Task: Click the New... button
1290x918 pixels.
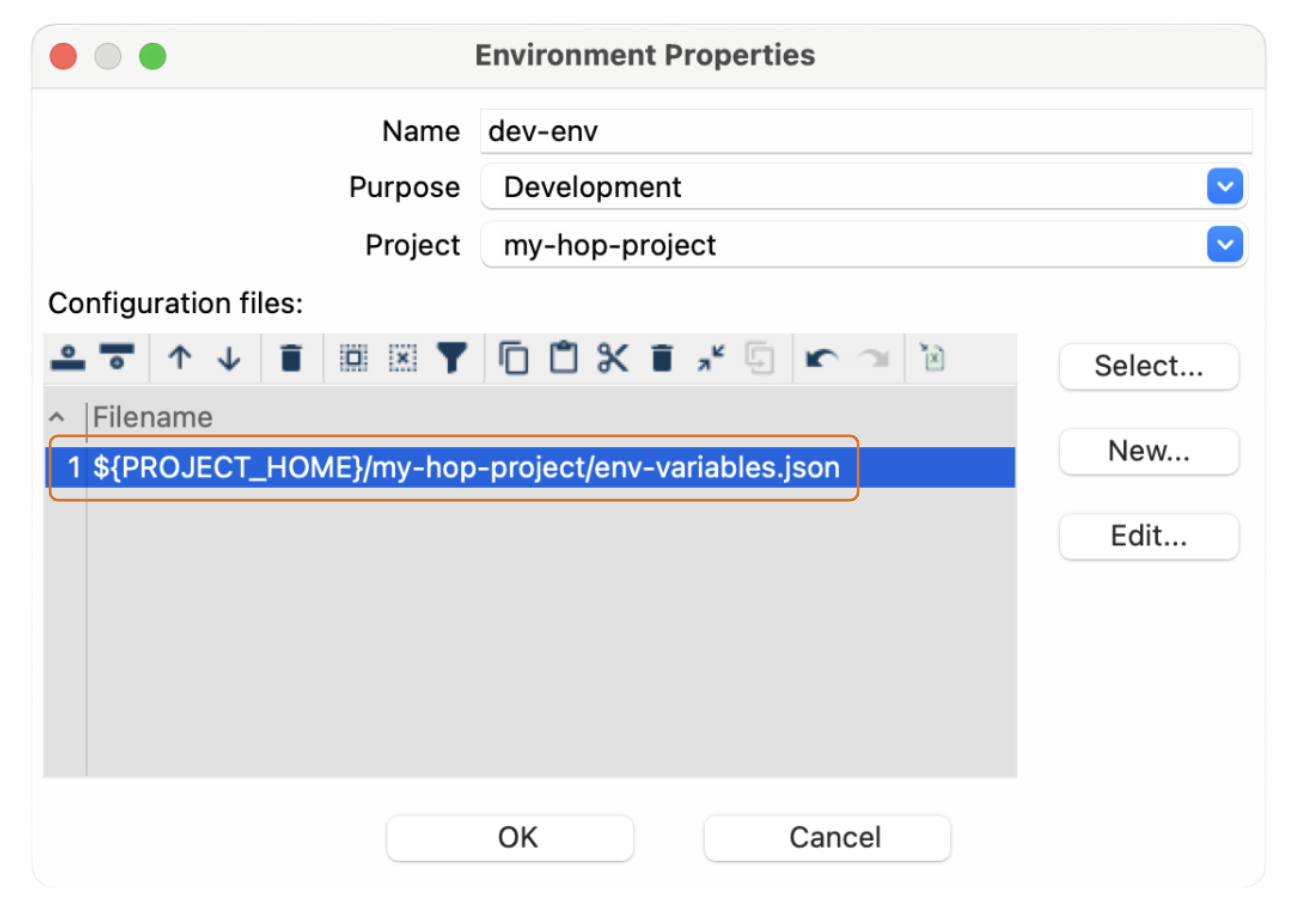Action: click(x=1149, y=451)
